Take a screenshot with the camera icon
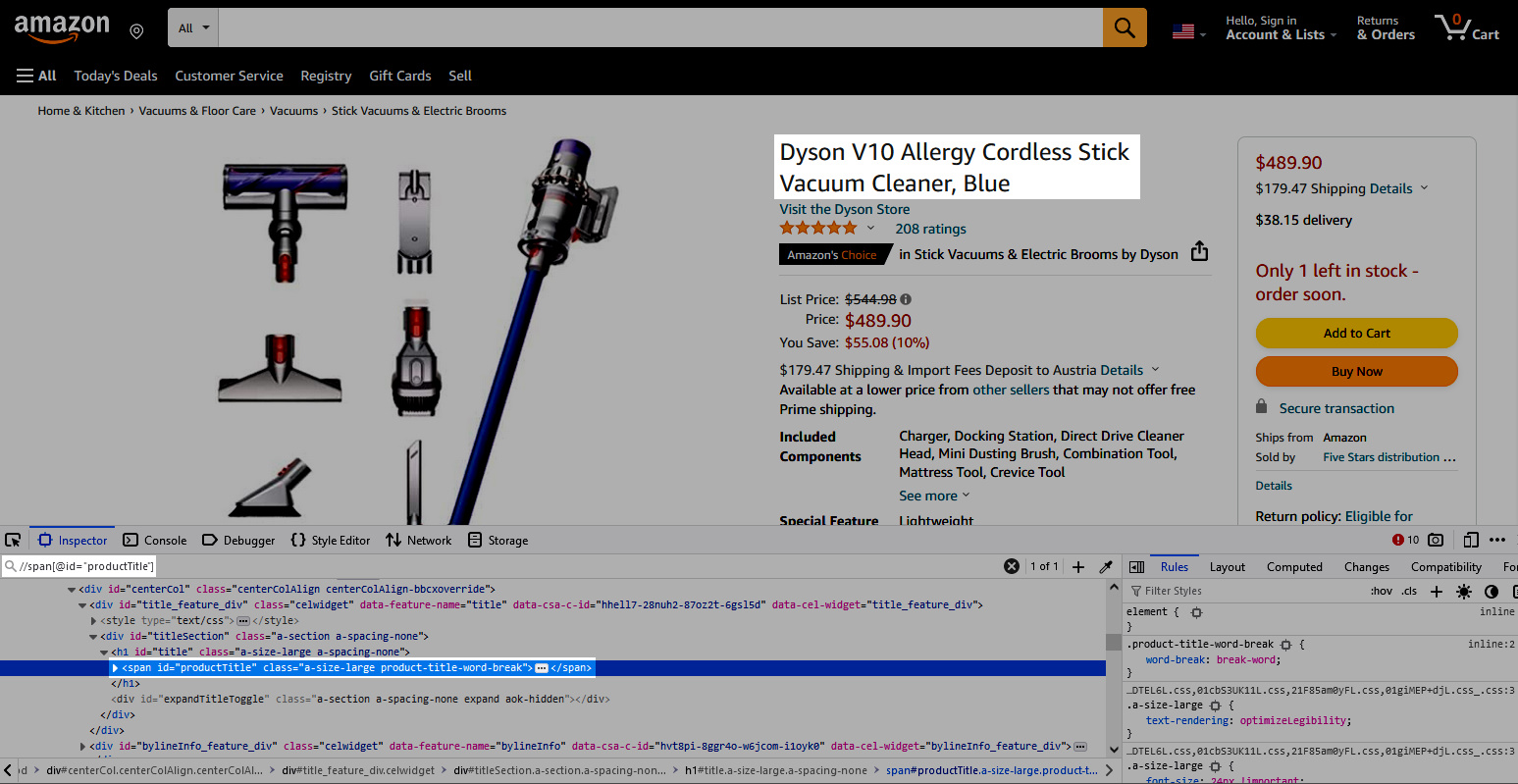 coord(1436,540)
